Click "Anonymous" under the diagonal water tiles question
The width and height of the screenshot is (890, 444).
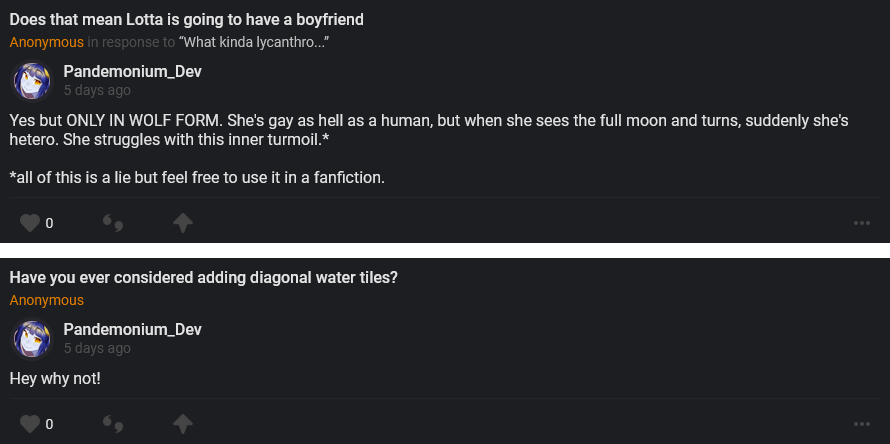[x=47, y=300]
